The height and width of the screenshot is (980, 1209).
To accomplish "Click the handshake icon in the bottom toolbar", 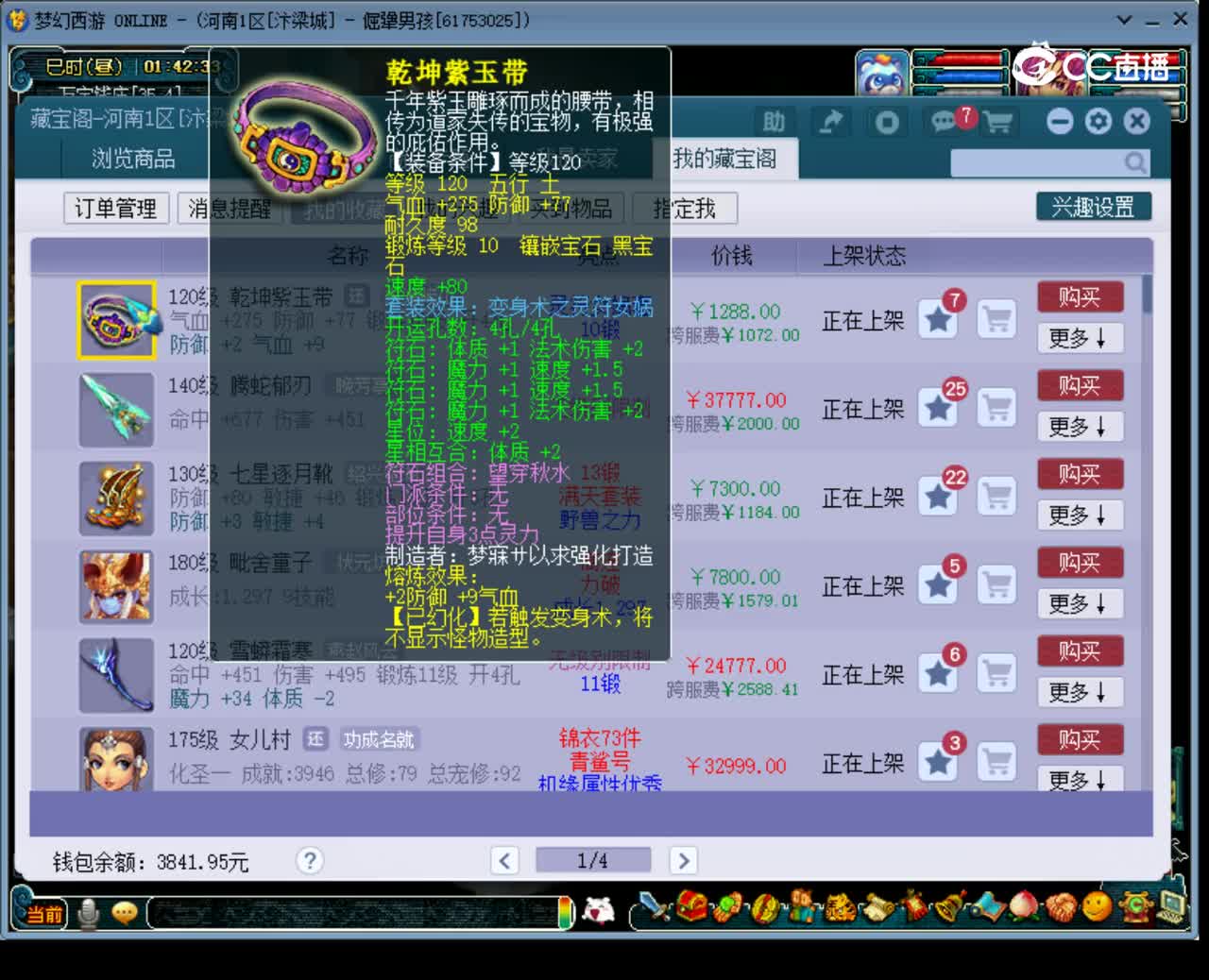I will pyautogui.click(x=1062, y=908).
